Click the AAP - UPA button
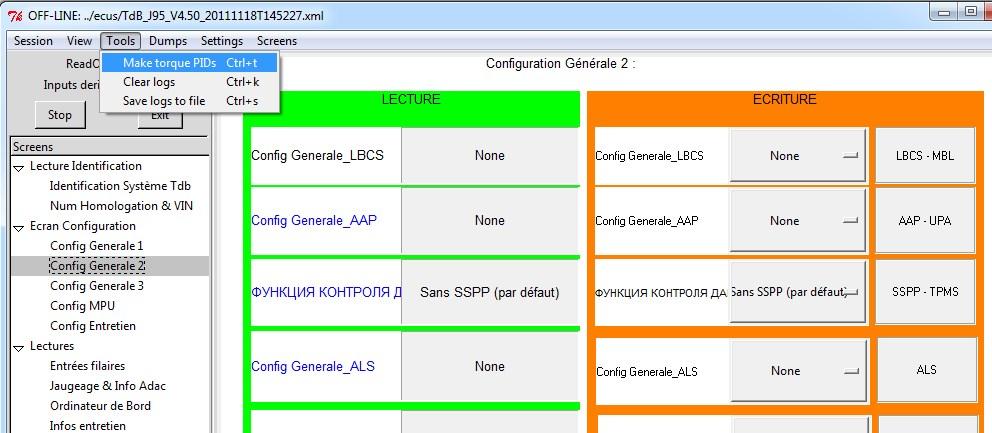The image size is (992, 433). [925, 221]
